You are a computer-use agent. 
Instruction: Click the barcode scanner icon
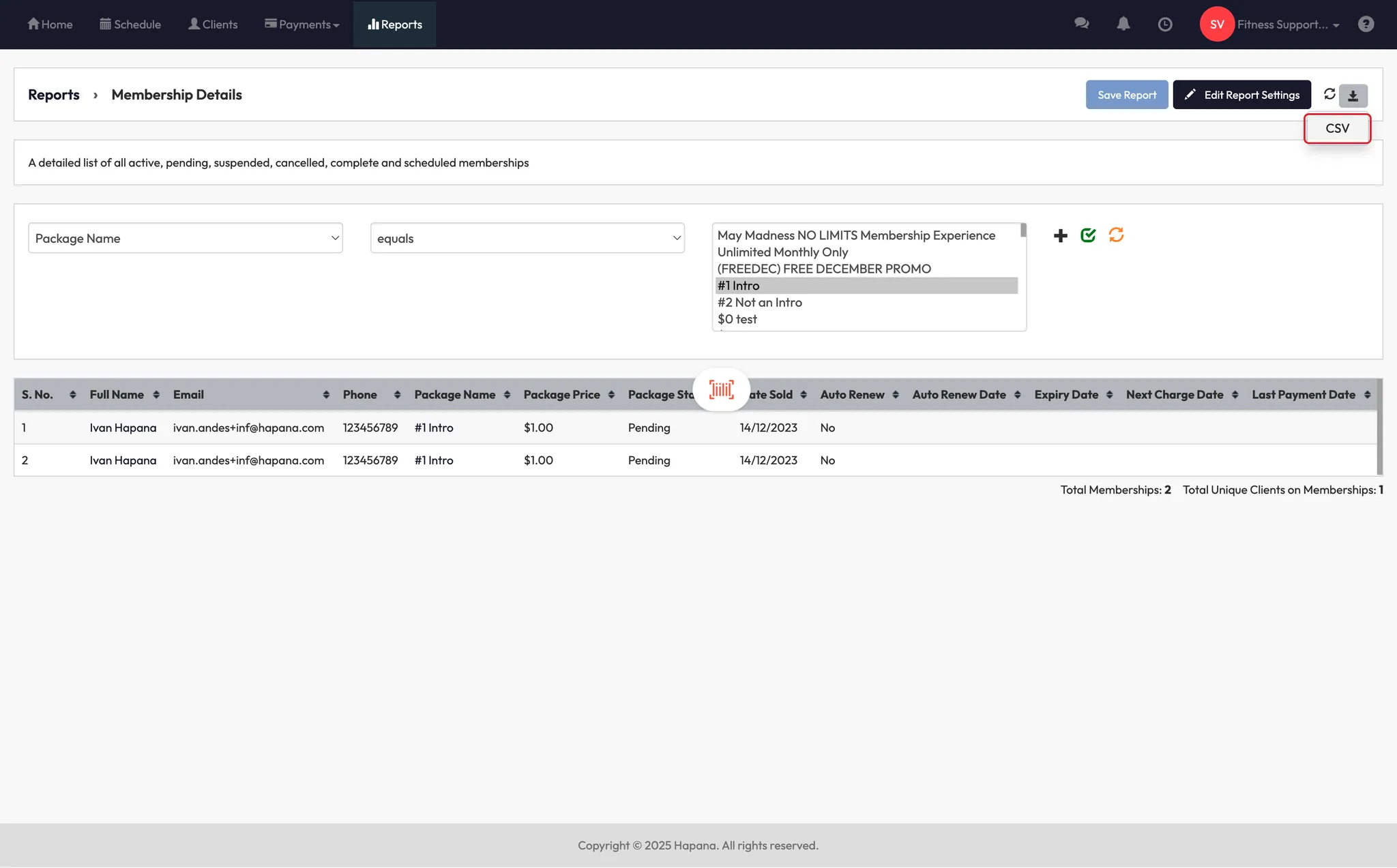coord(721,389)
